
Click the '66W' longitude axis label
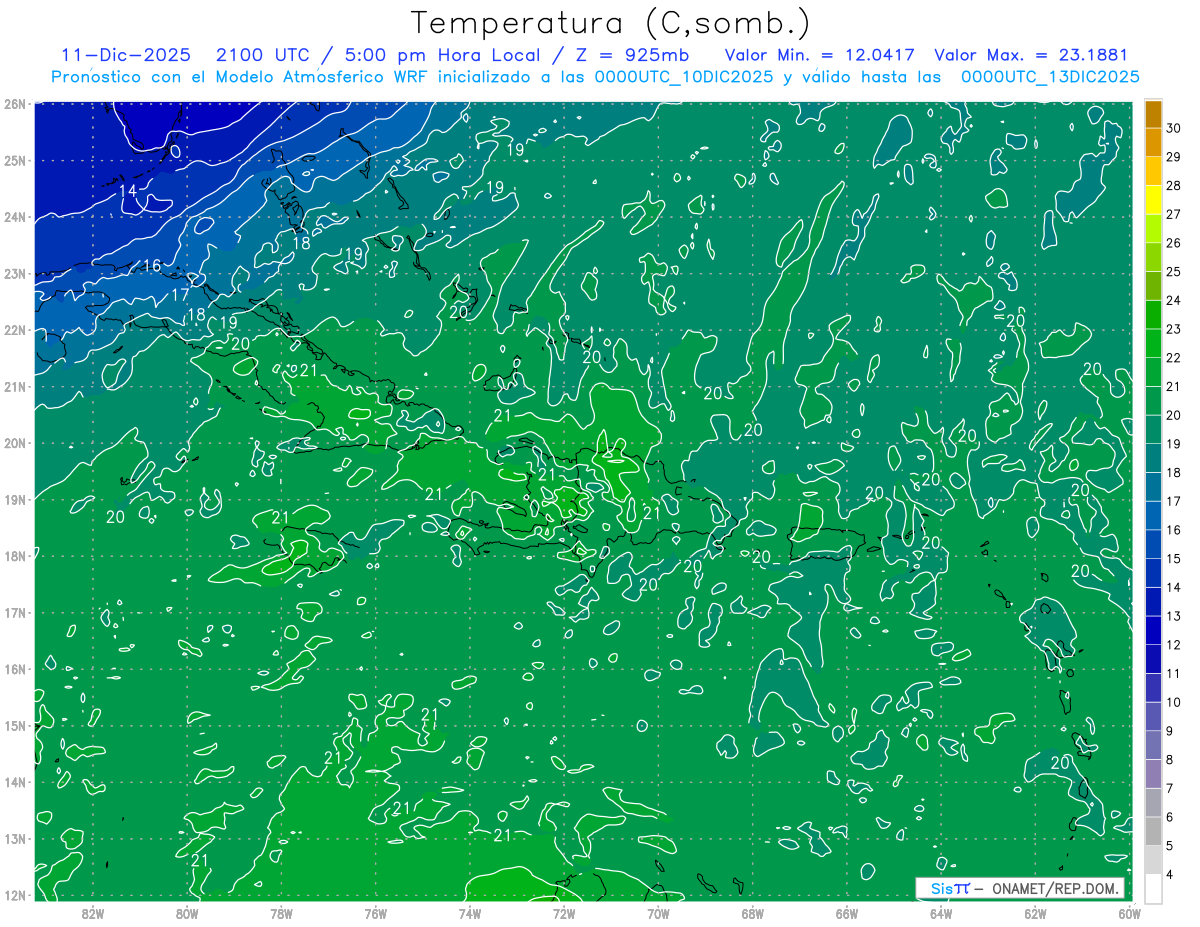click(846, 912)
